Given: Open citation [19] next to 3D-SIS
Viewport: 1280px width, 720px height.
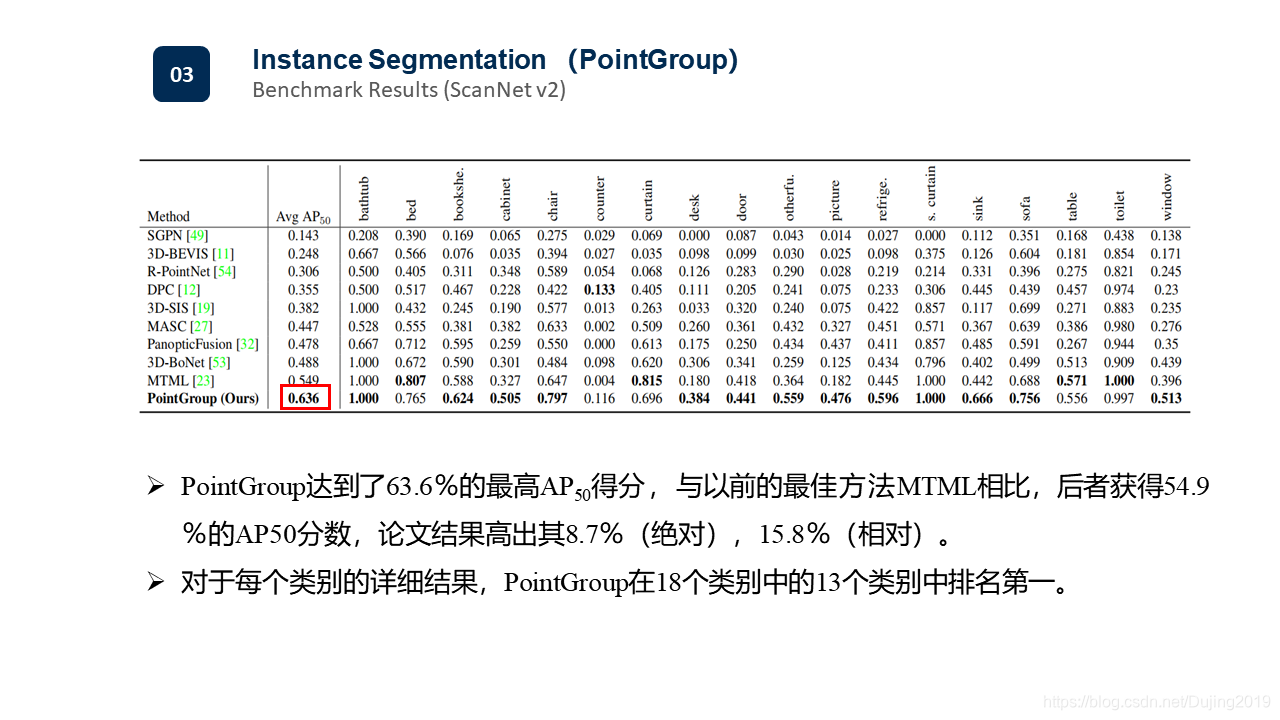Looking at the screenshot, I should [x=204, y=308].
